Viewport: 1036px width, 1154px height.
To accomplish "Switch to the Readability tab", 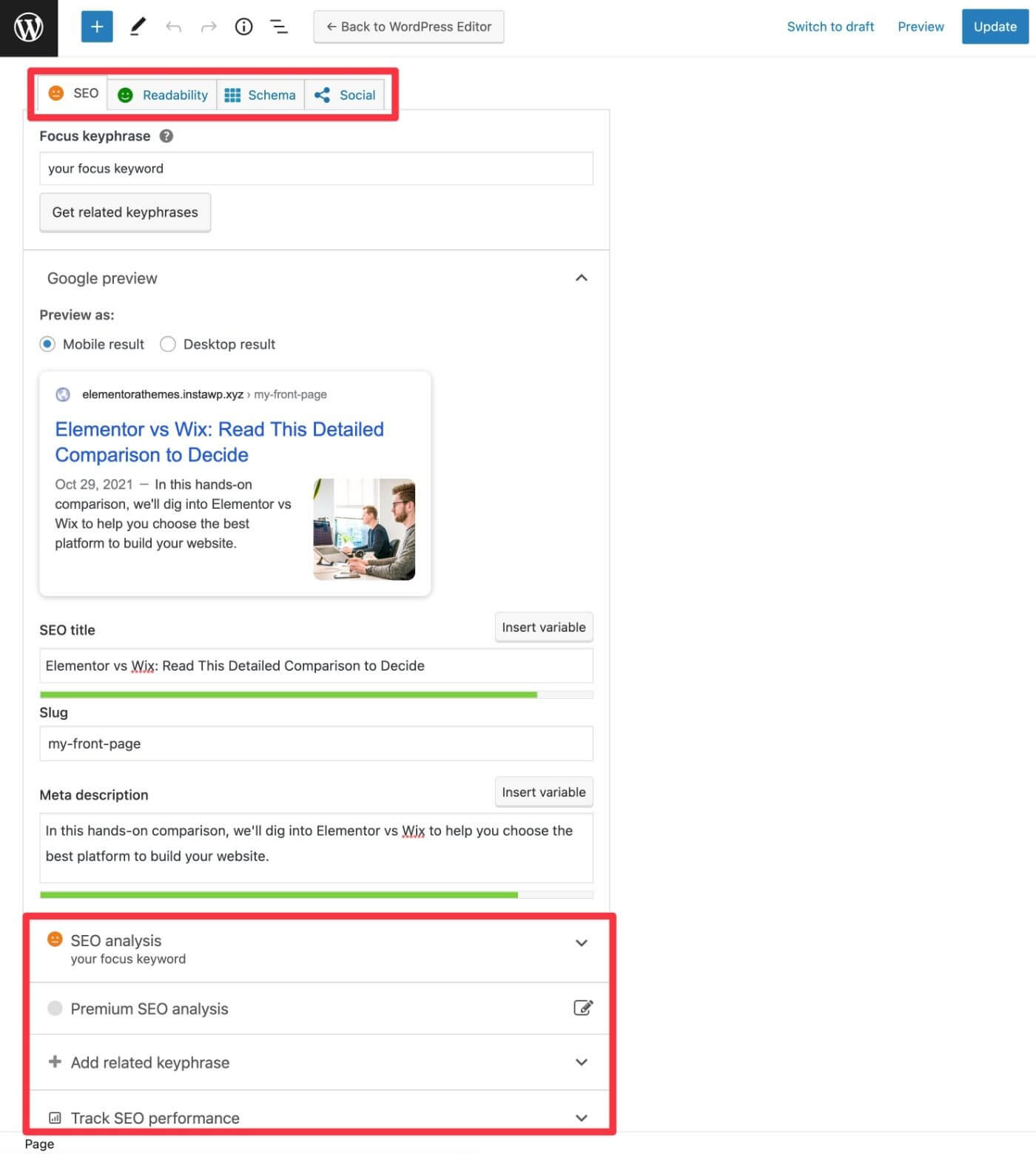I will coord(163,95).
